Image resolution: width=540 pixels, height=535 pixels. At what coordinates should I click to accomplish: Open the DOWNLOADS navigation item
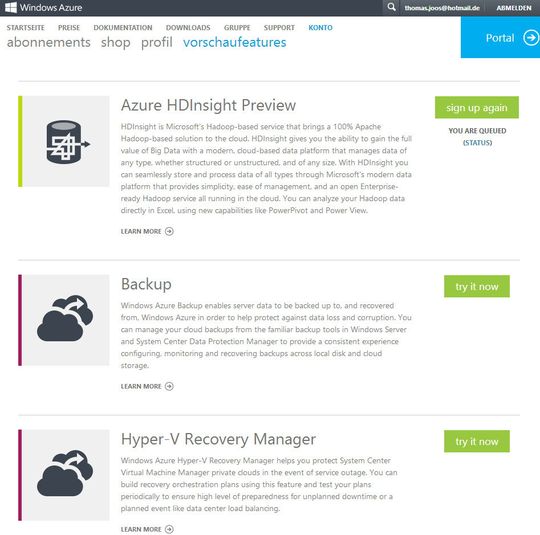[188, 28]
